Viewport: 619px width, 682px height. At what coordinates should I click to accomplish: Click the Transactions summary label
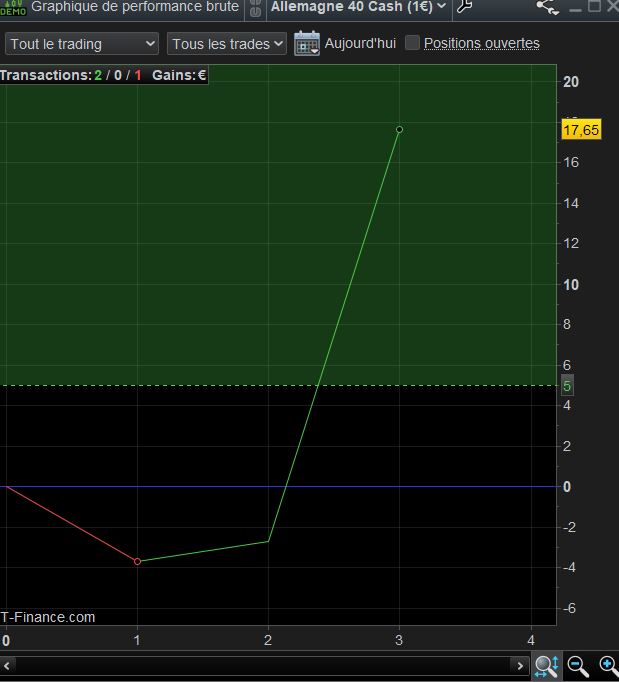point(70,75)
